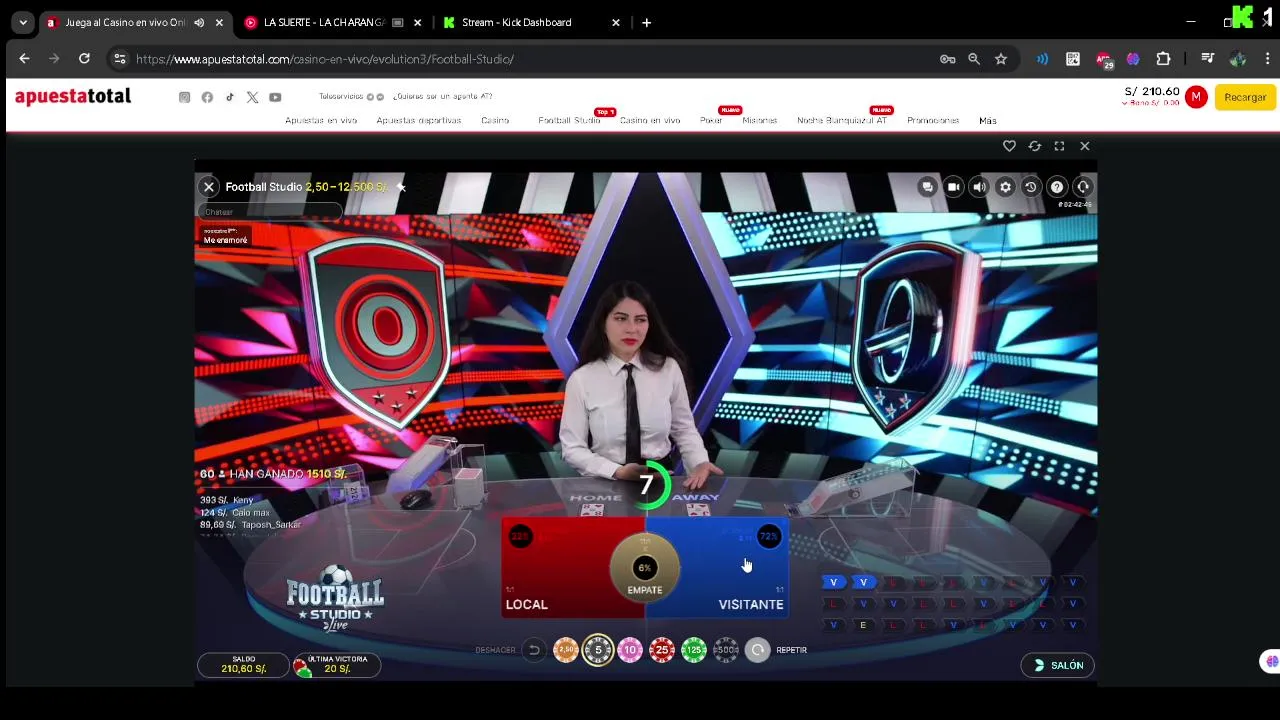The width and height of the screenshot is (1280, 720).
Task: Expand the tab search dropdown arrow
Action: pos(23,22)
